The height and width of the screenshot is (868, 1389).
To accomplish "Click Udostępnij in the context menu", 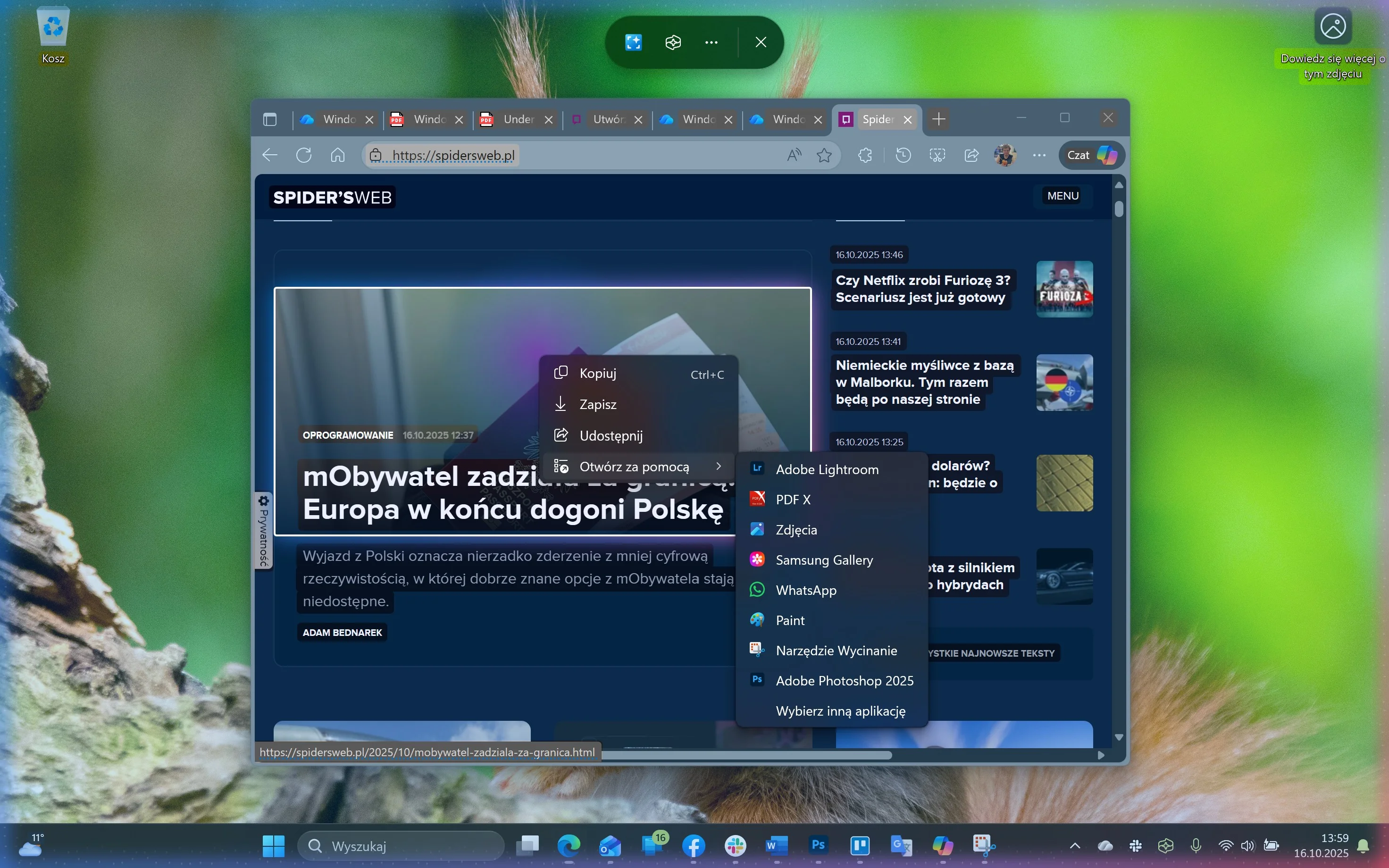I will click(611, 436).
